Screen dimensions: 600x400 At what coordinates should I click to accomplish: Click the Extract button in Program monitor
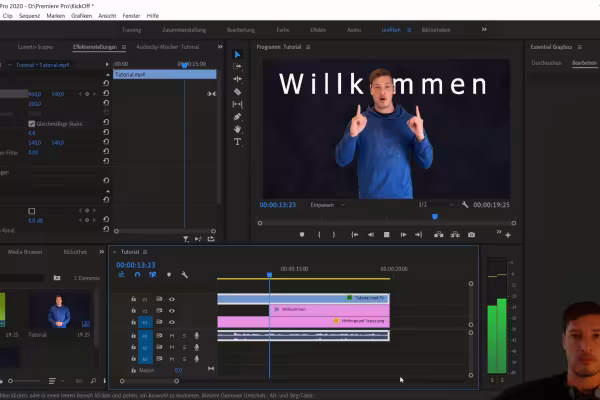point(455,235)
